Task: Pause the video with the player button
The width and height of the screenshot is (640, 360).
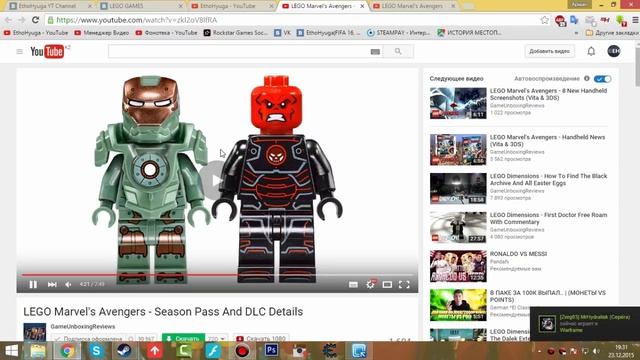Action: (33, 284)
